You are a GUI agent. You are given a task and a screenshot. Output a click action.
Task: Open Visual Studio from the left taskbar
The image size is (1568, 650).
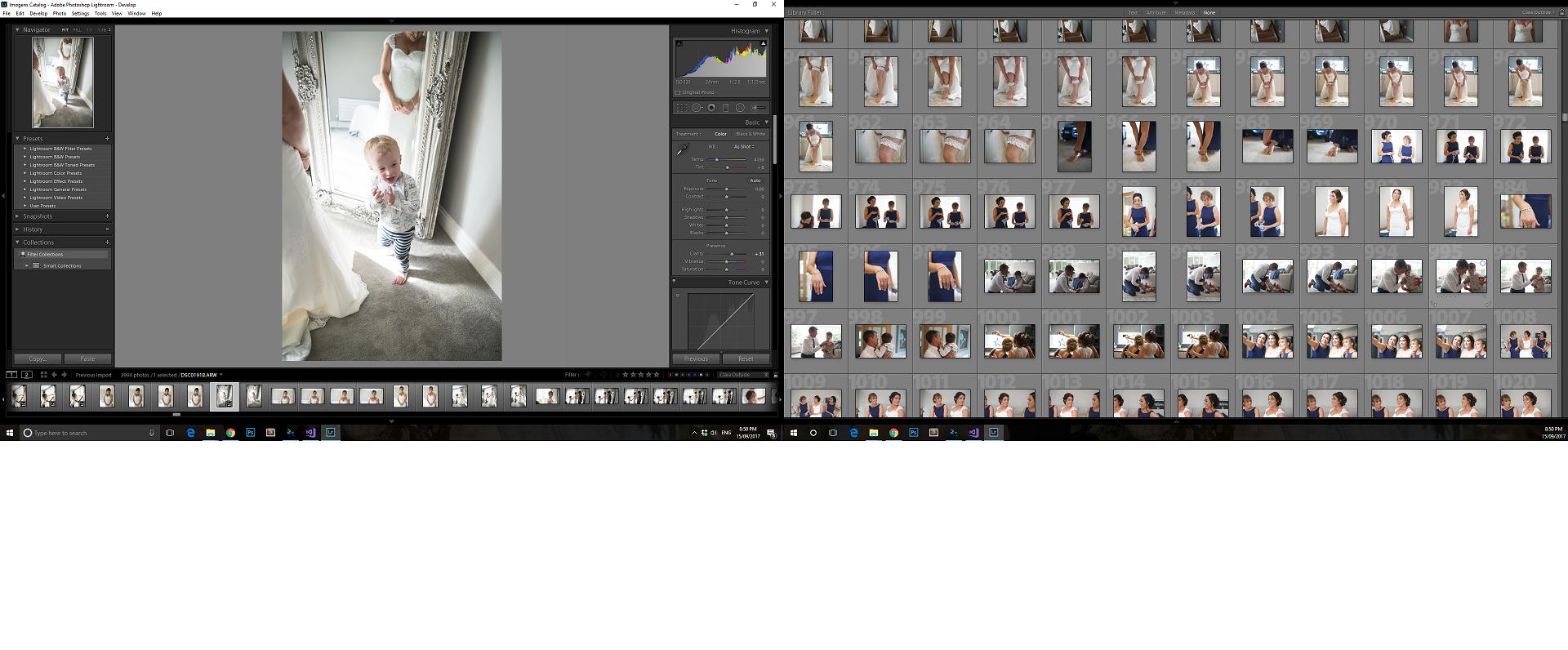click(310, 433)
